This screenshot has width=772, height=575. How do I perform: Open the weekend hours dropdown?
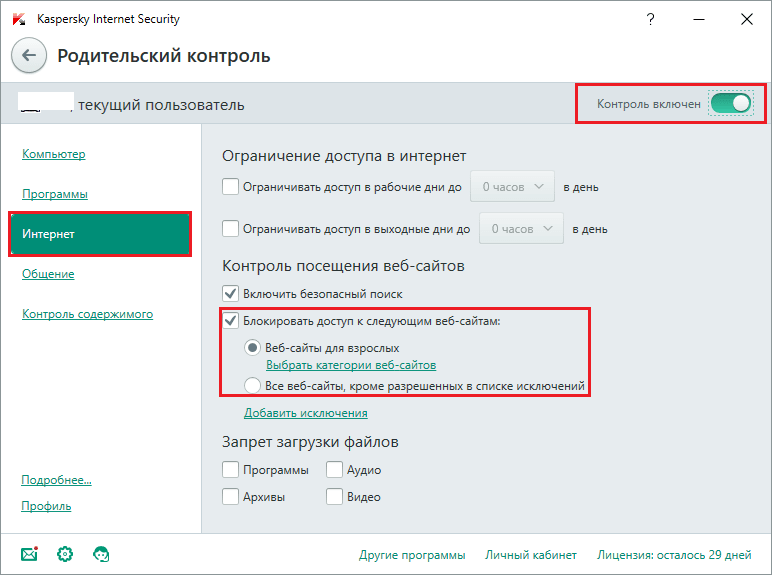coord(521,229)
